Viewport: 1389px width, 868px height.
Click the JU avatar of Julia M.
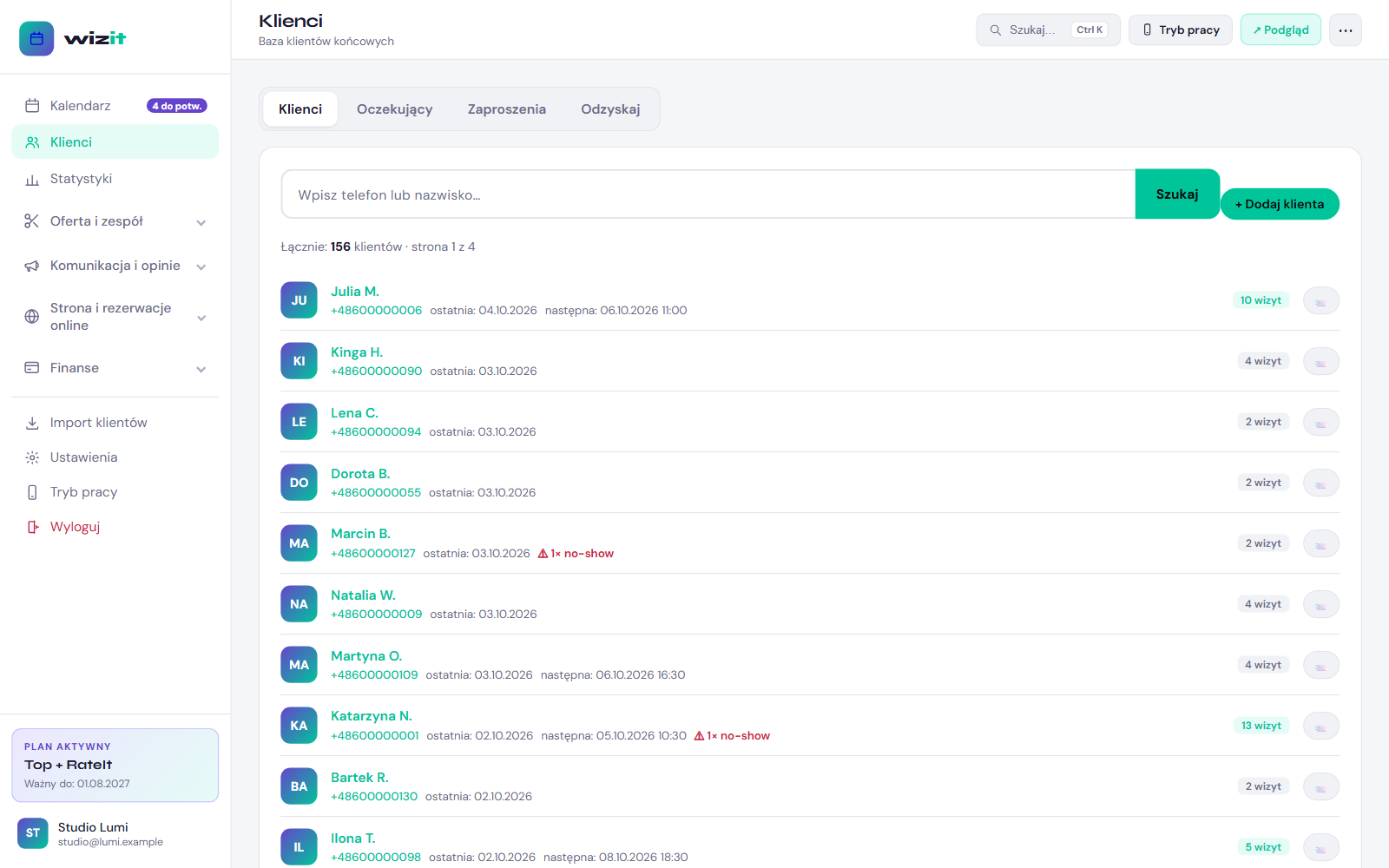pyautogui.click(x=299, y=300)
